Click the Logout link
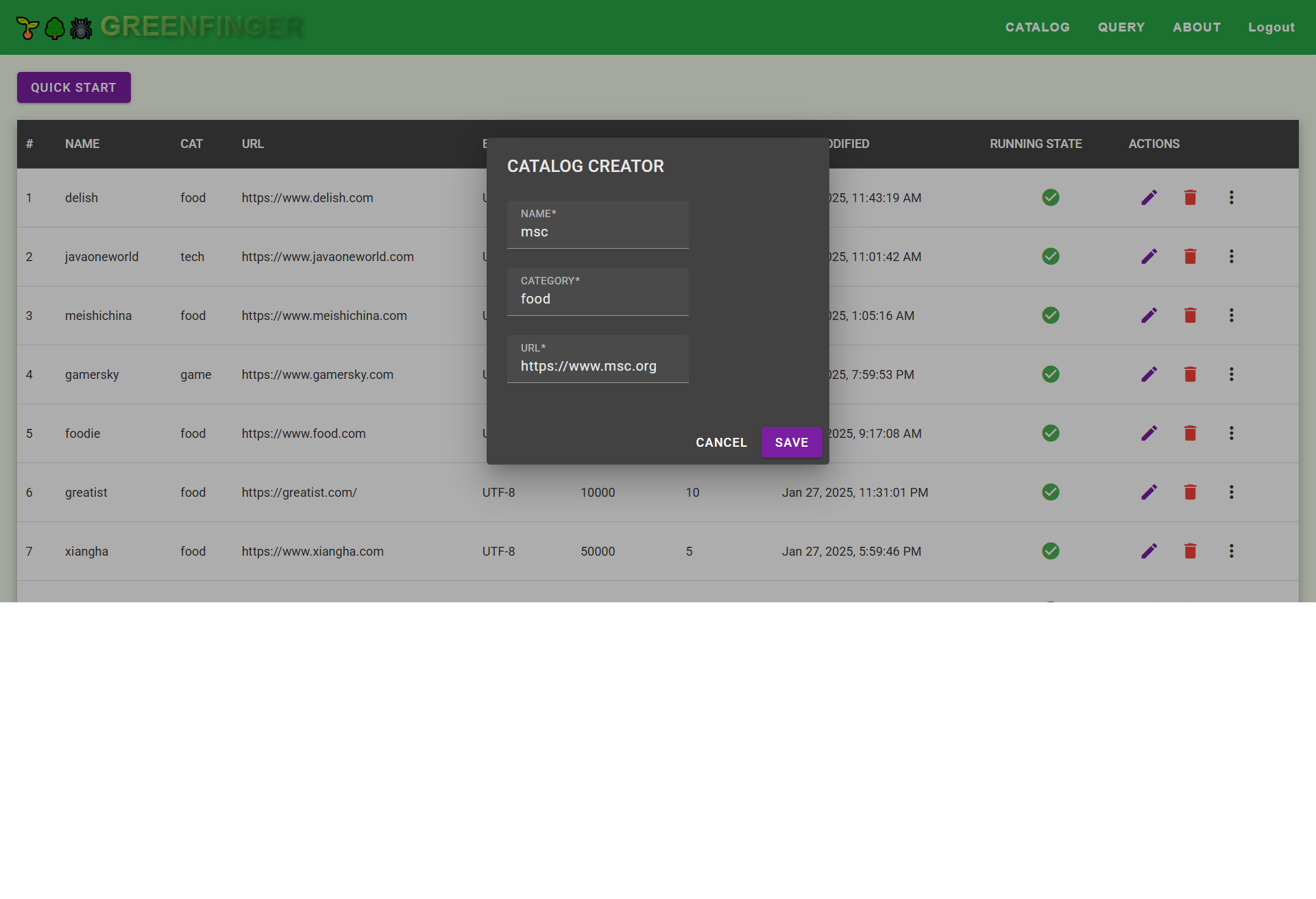Screen dimensions: 1316x899 (1271, 27)
